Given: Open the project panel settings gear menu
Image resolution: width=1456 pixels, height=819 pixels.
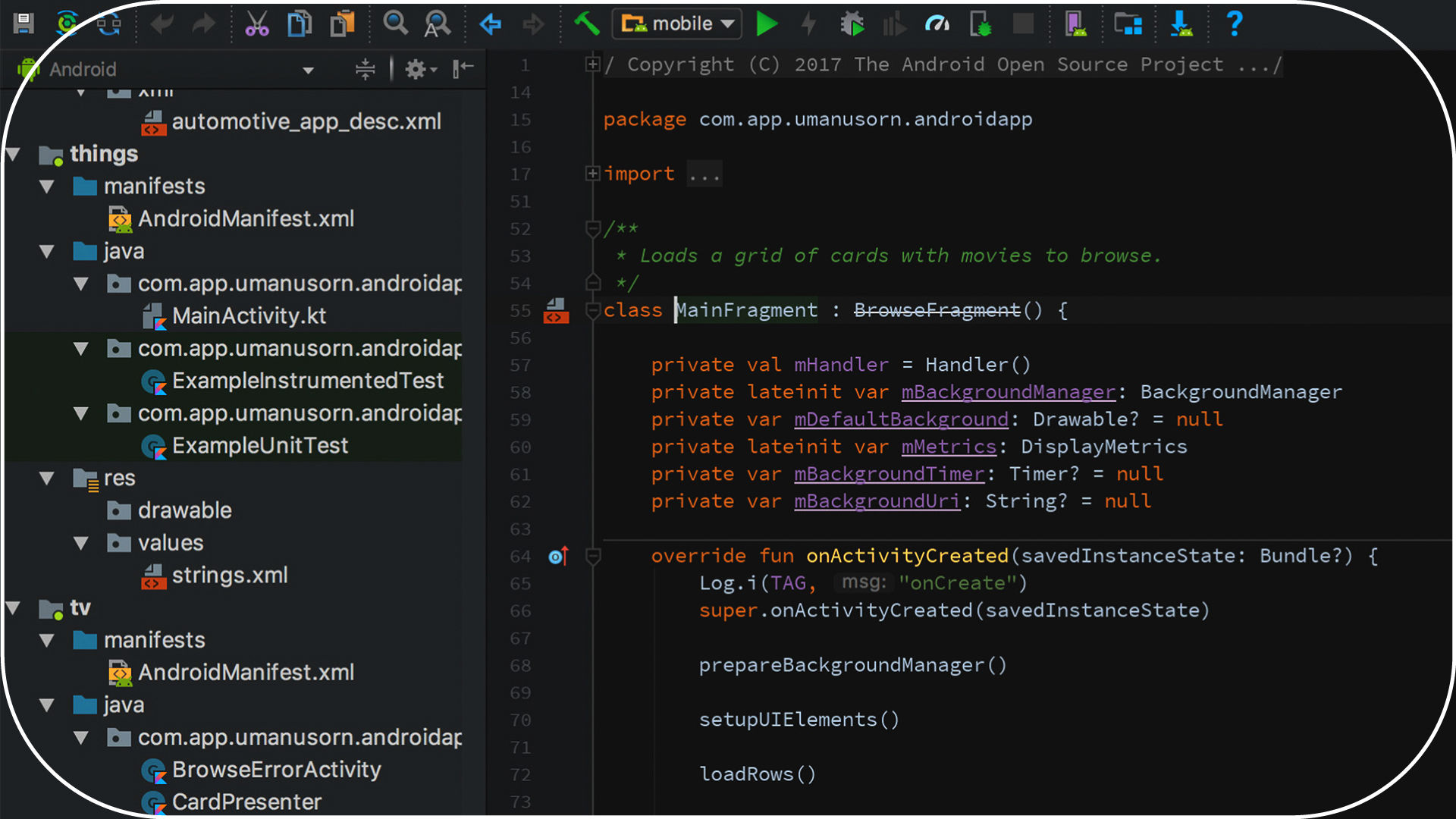Looking at the screenshot, I should [x=416, y=69].
